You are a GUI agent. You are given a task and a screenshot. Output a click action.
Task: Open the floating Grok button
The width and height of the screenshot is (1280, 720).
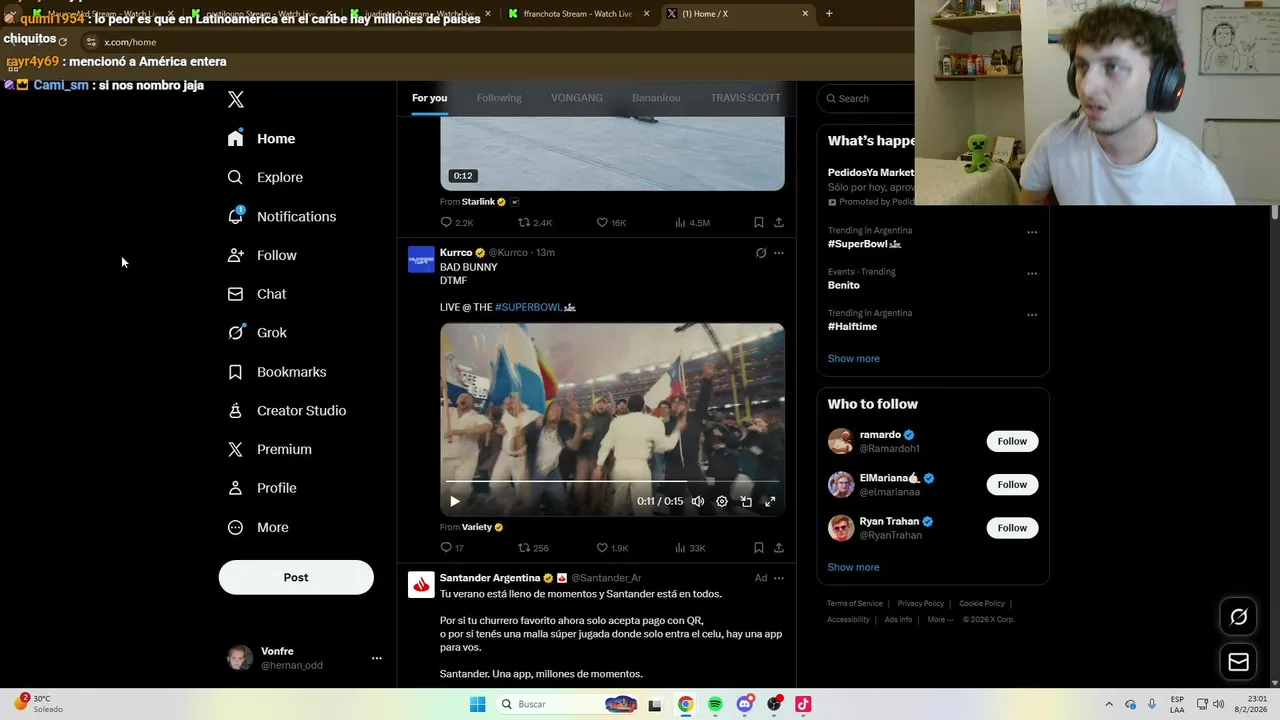point(1238,617)
